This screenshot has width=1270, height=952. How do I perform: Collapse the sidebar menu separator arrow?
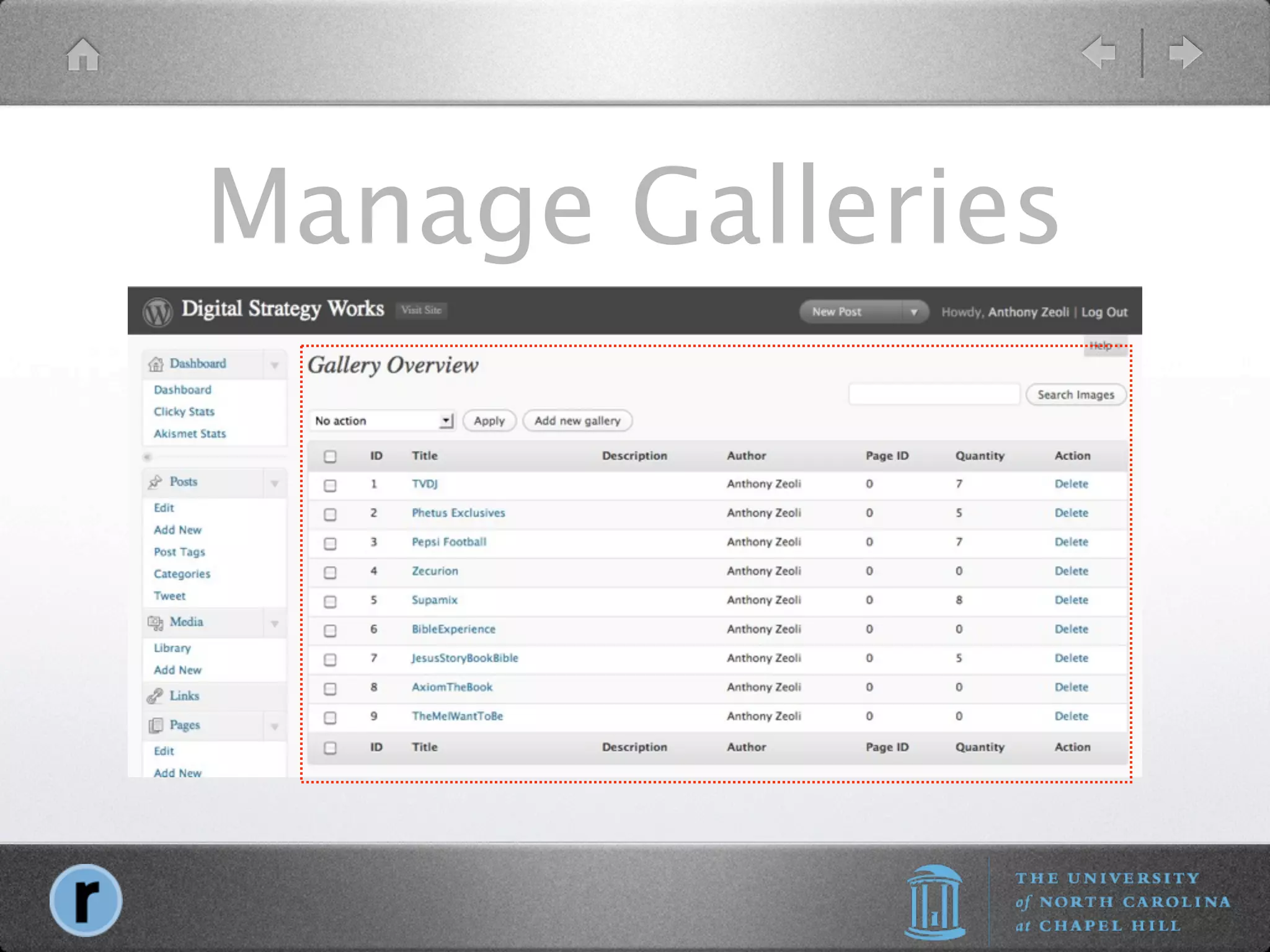pos(147,457)
